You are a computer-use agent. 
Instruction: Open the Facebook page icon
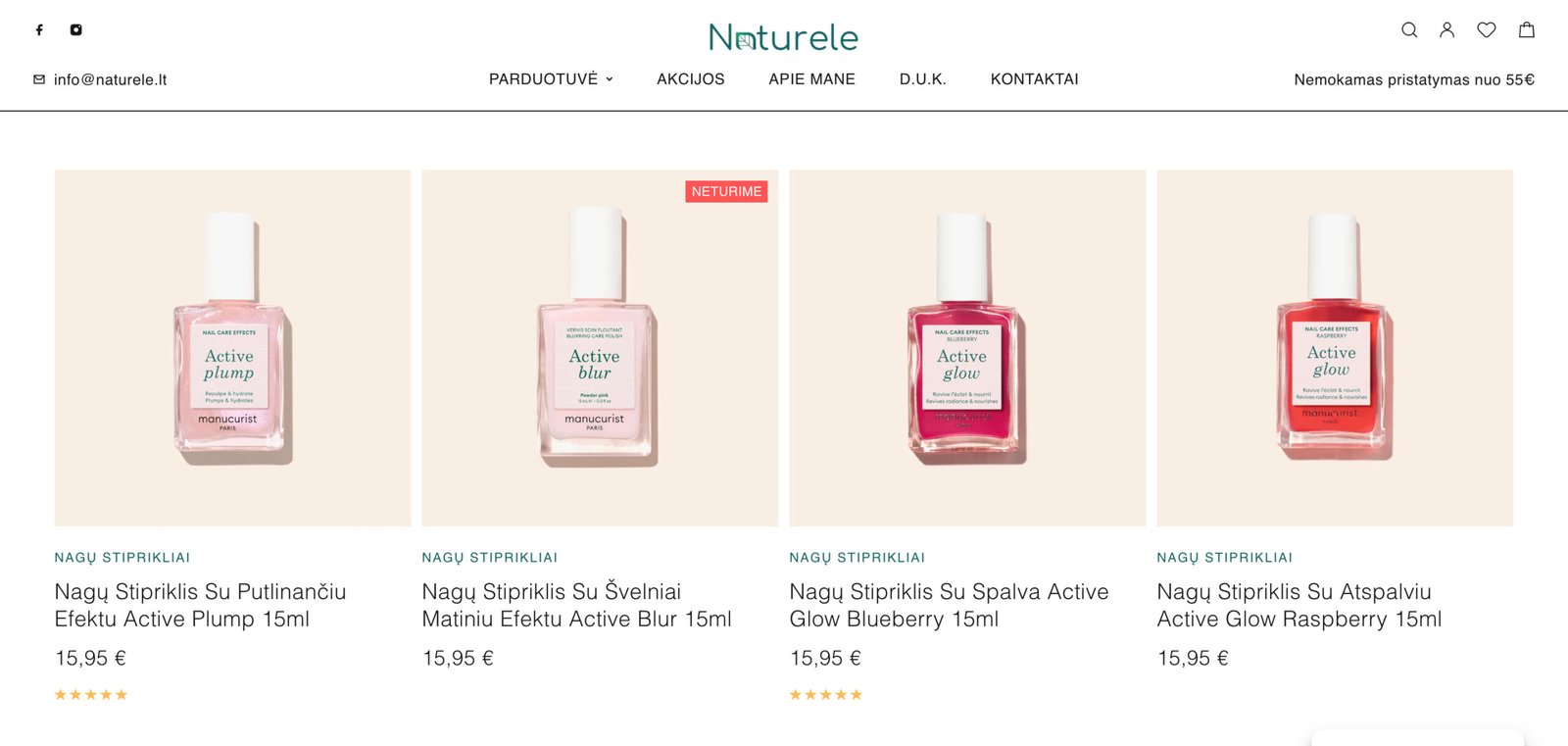(x=39, y=30)
